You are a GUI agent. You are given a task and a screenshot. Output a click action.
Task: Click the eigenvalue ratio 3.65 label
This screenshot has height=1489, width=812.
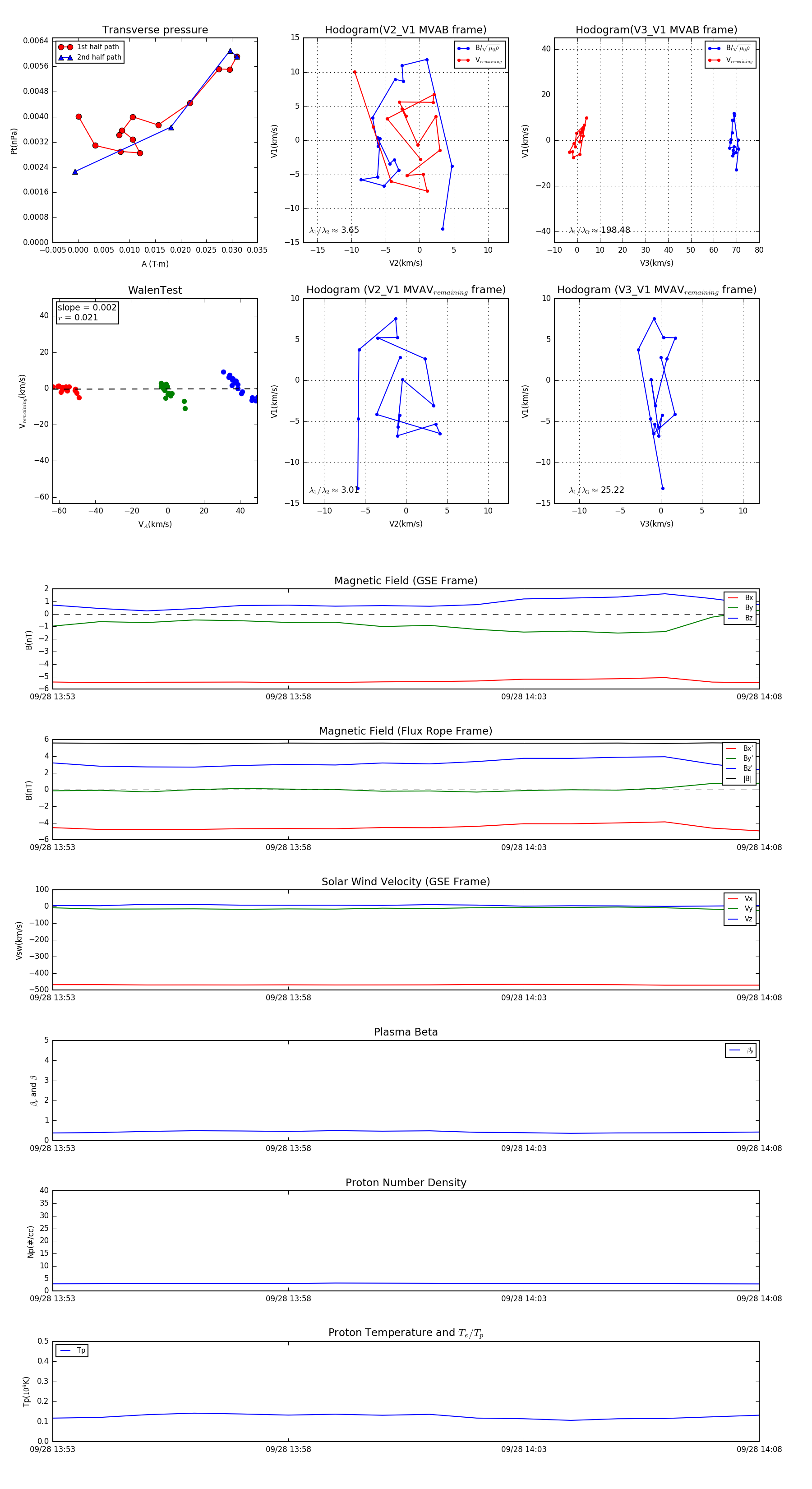(x=334, y=230)
